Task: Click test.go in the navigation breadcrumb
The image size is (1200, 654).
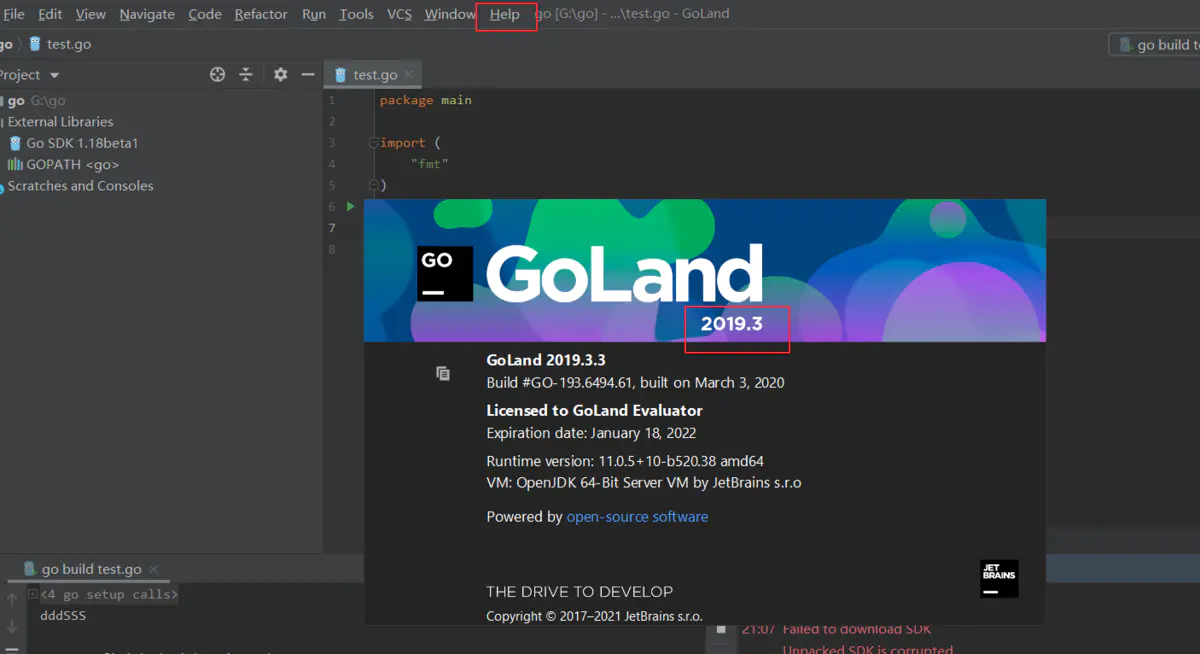Action: (x=60, y=45)
